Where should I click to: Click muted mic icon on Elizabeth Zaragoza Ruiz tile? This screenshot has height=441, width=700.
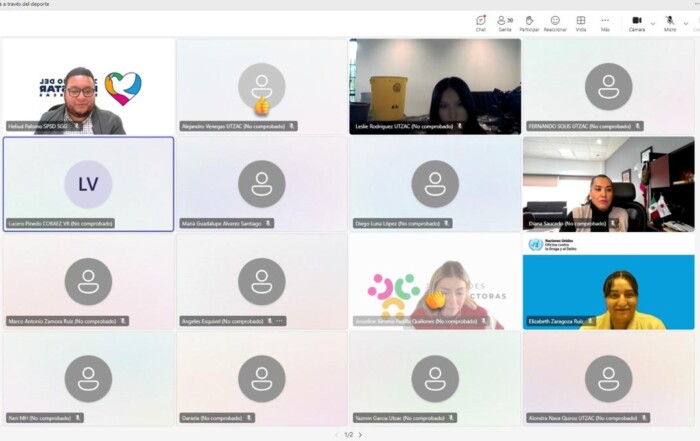(x=590, y=321)
